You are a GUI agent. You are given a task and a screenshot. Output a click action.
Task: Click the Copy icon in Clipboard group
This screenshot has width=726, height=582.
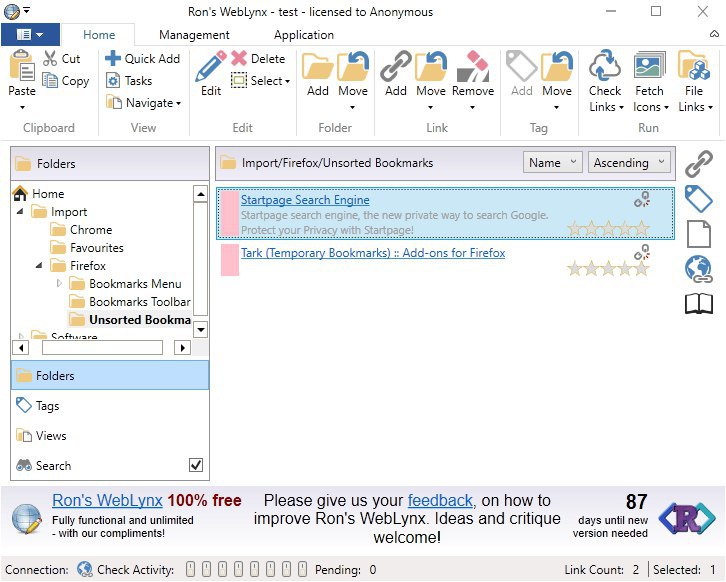[50, 80]
